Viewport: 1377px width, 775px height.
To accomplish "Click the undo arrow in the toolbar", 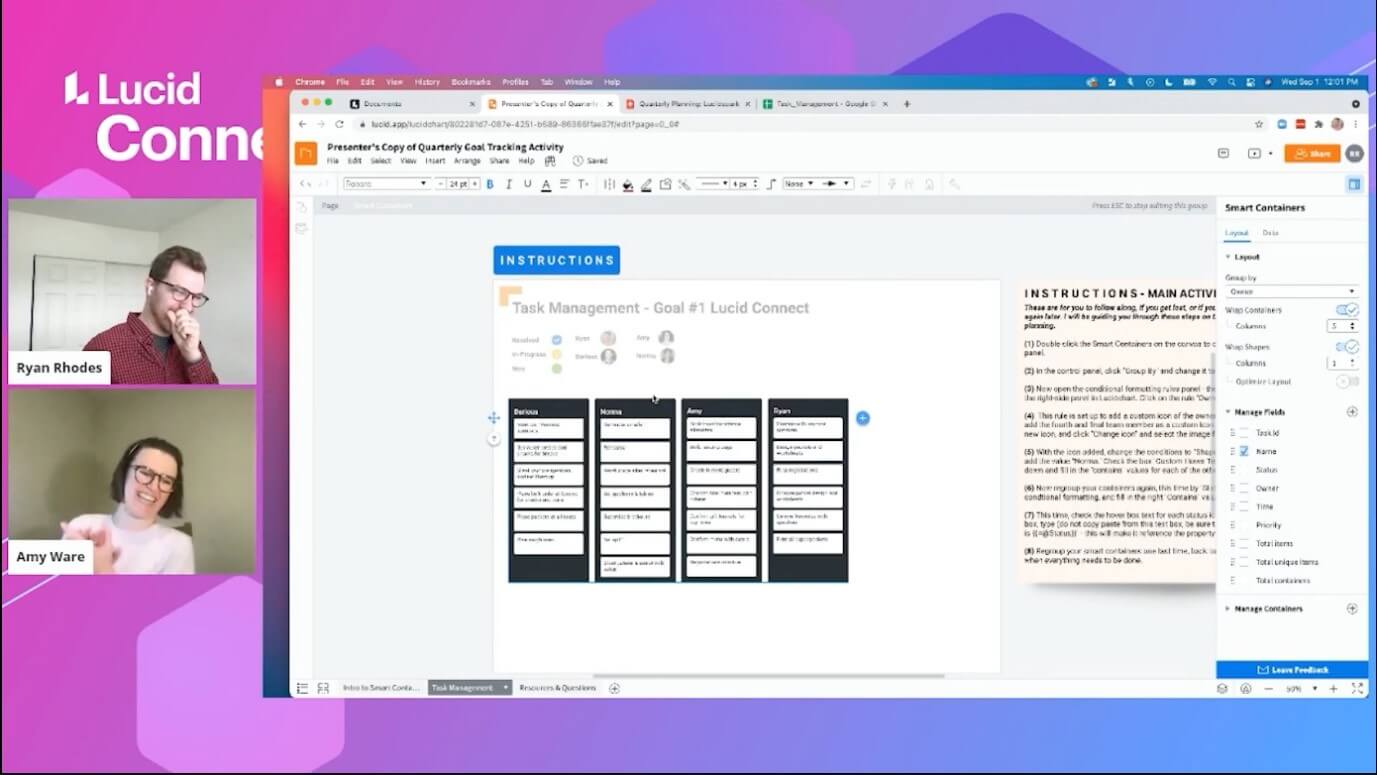I will [x=306, y=184].
